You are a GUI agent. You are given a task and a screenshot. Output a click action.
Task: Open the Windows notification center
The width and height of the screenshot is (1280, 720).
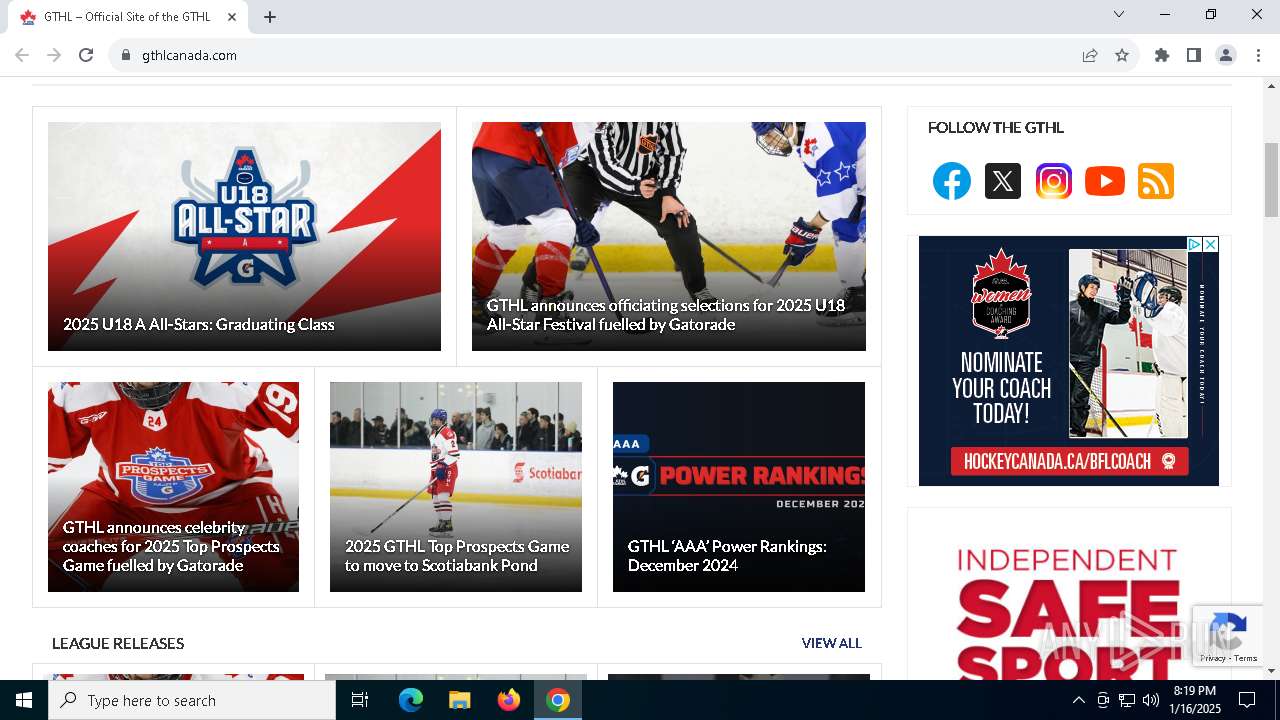point(1247,700)
